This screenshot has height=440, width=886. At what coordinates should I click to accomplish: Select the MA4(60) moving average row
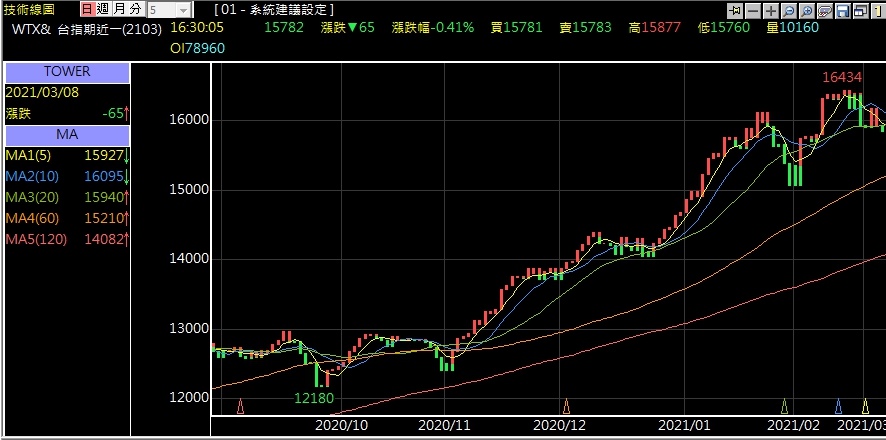[x=67, y=218]
